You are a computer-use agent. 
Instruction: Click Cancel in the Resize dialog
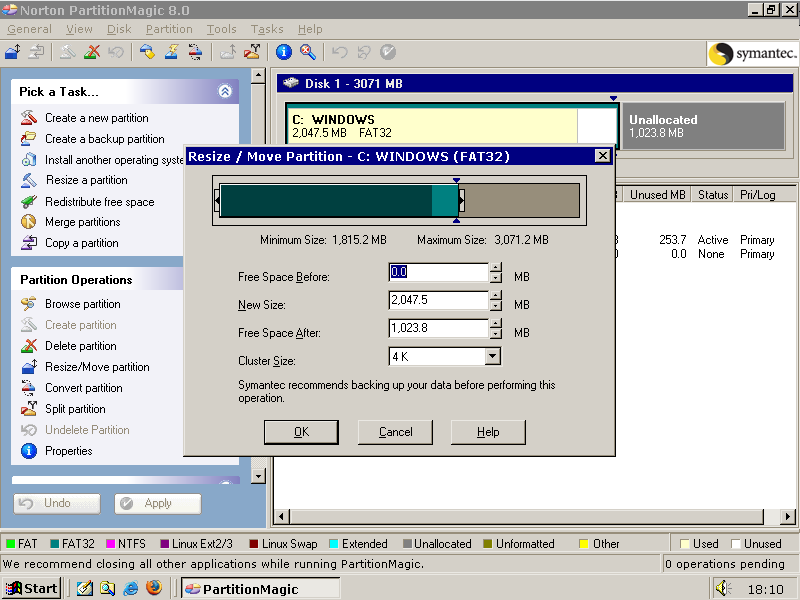click(x=395, y=432)
